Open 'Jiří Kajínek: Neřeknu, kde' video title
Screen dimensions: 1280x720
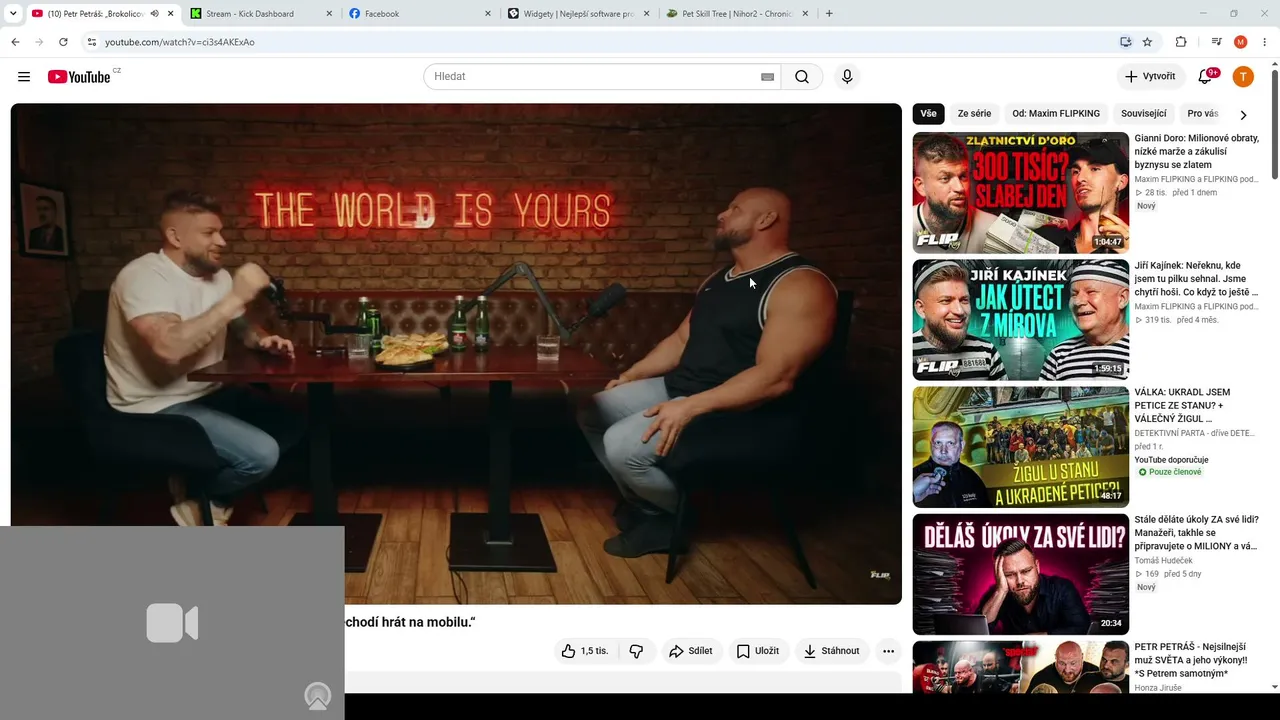coord(1197,279)
